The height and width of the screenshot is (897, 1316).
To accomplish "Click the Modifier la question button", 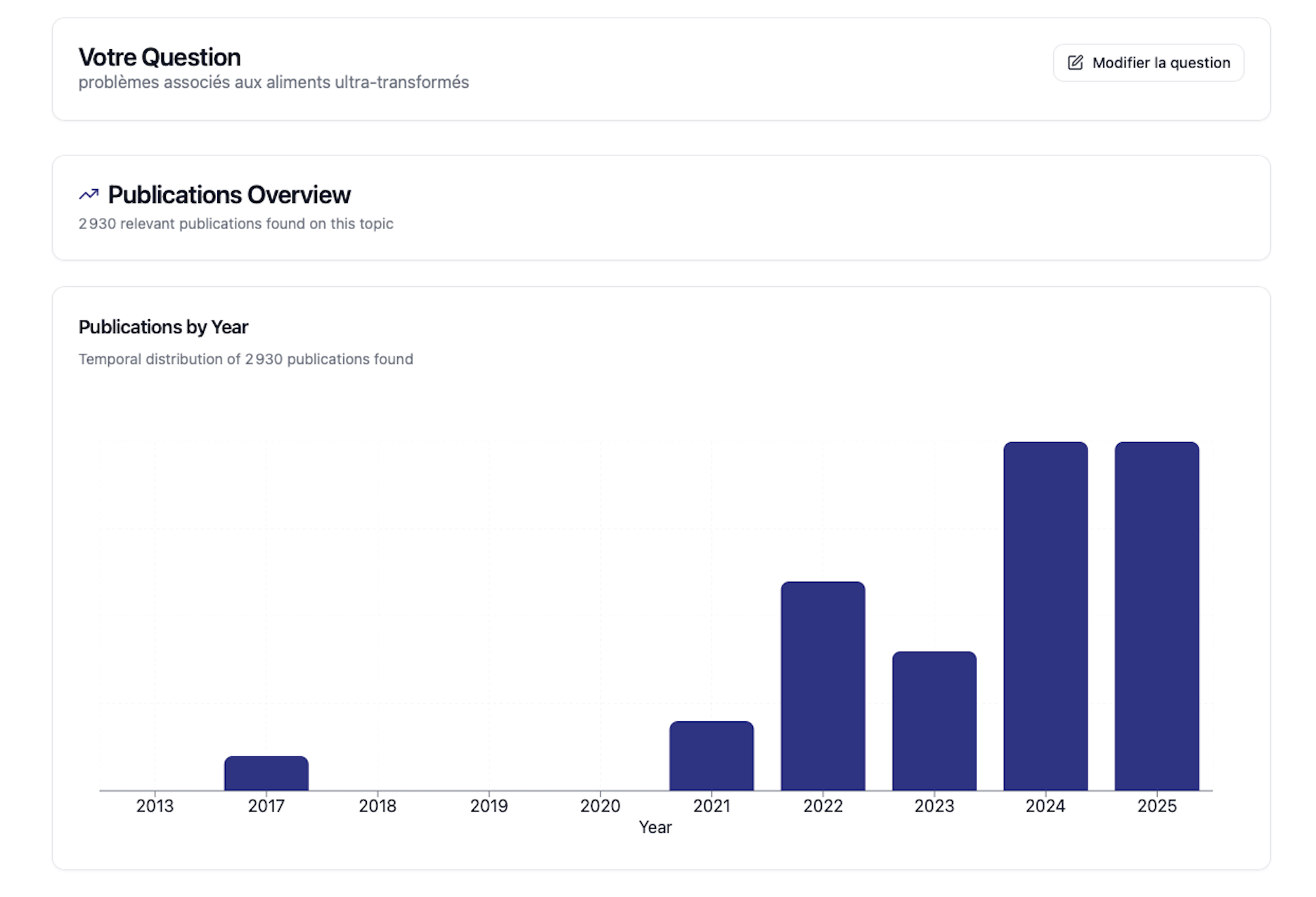I will click(1148, 63).
